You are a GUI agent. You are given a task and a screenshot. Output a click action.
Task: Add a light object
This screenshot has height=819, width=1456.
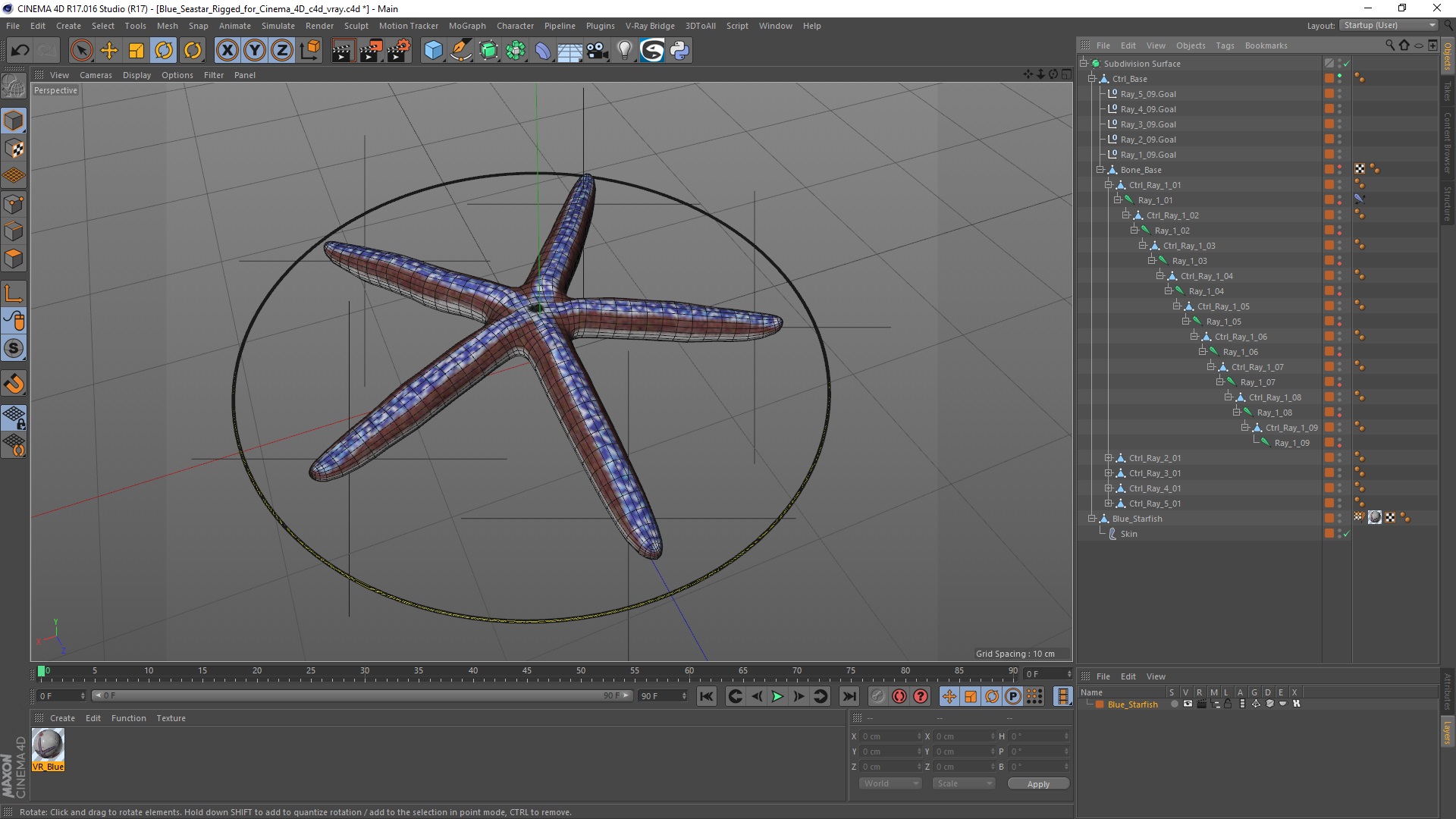click(624, 51)
